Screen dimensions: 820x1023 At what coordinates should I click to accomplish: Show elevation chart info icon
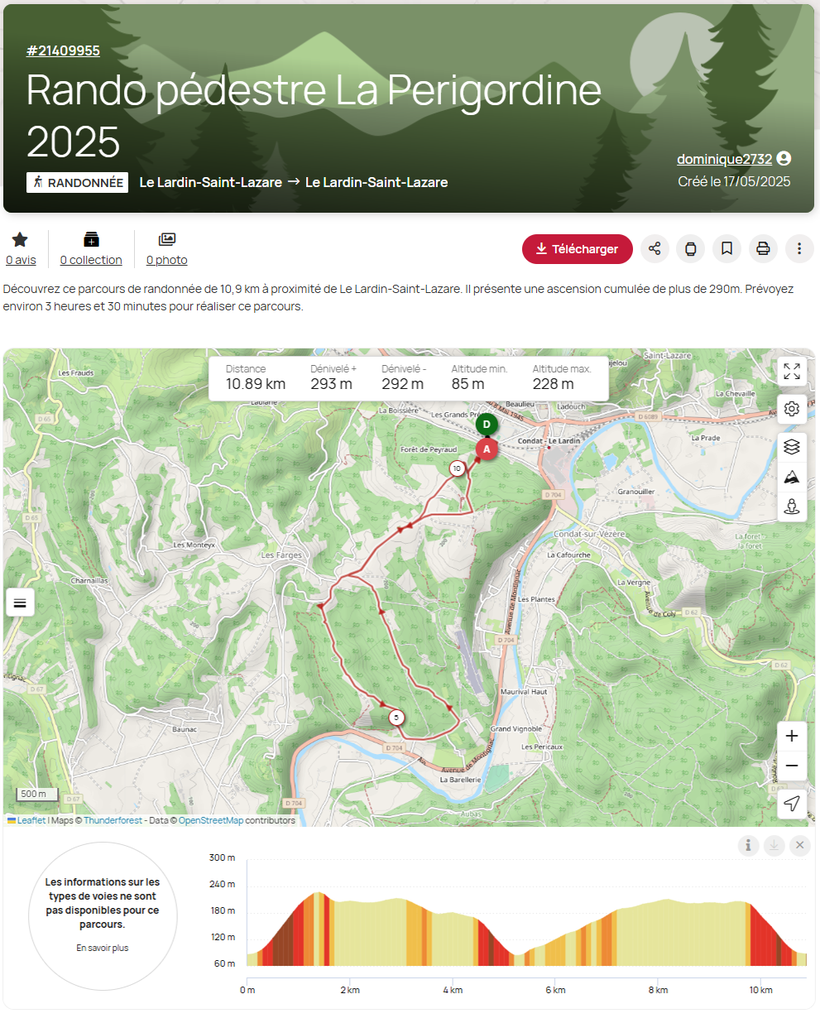pyautogui.click(x=748, y=846)
